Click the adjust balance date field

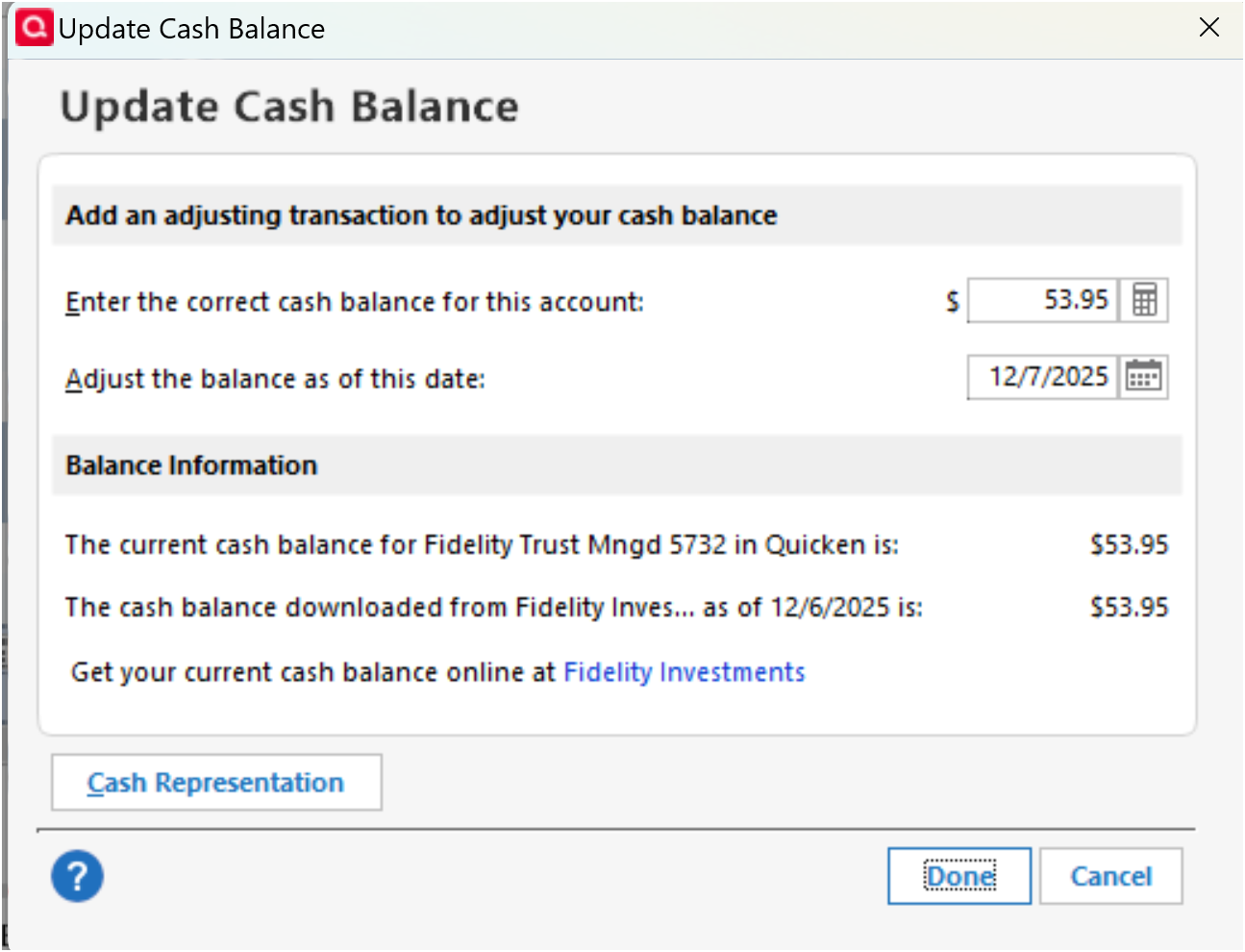pyautogui.click(x=1043, y=377)
